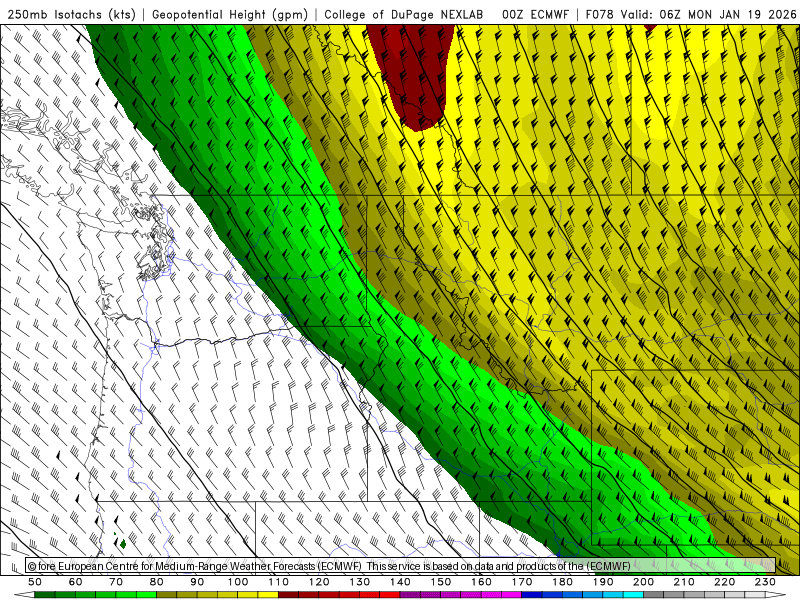Click the lightest gray swatch just before 230
This screenshot has height=600, width=800.
755,595
